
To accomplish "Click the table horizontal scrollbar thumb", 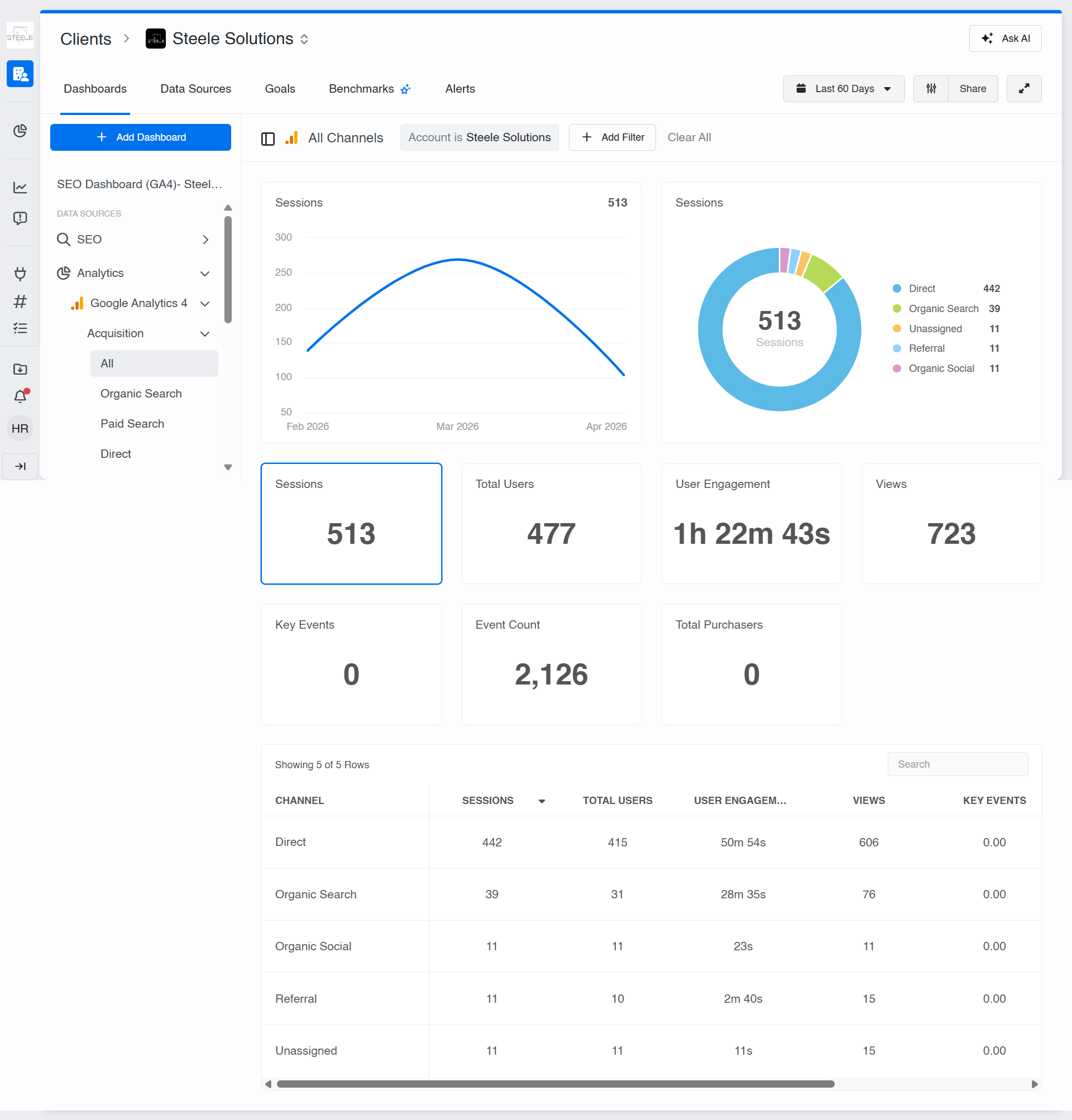I will pyautogui.click(x=555, y=1084).
